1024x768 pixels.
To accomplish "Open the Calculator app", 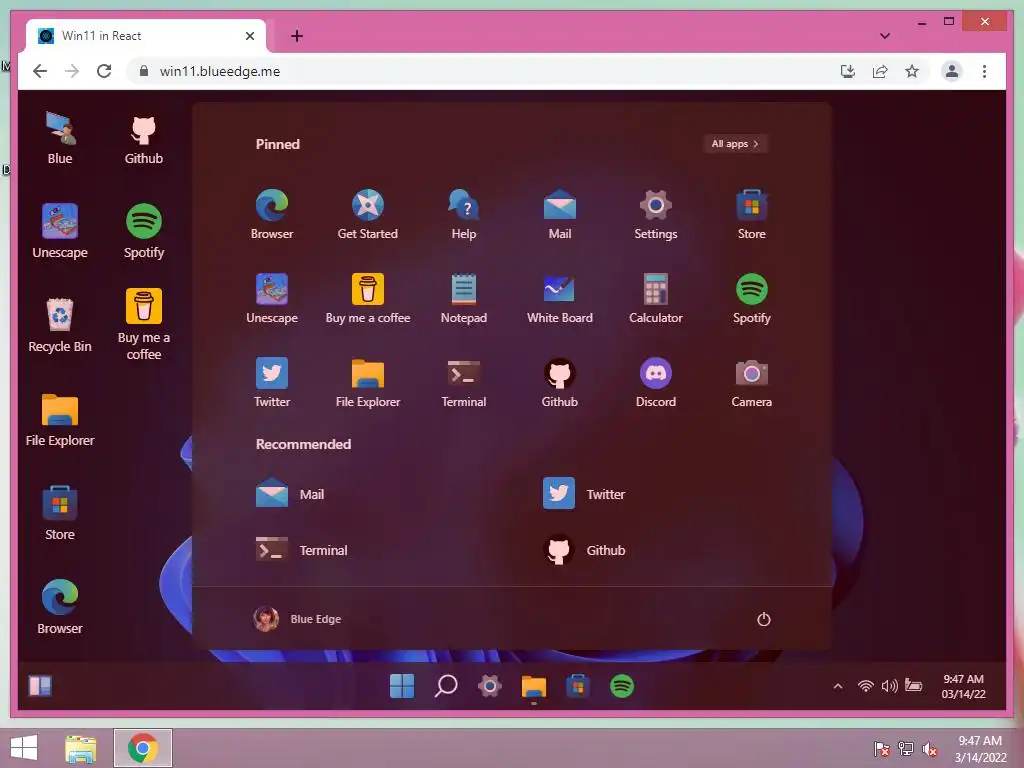I will 656,298.
